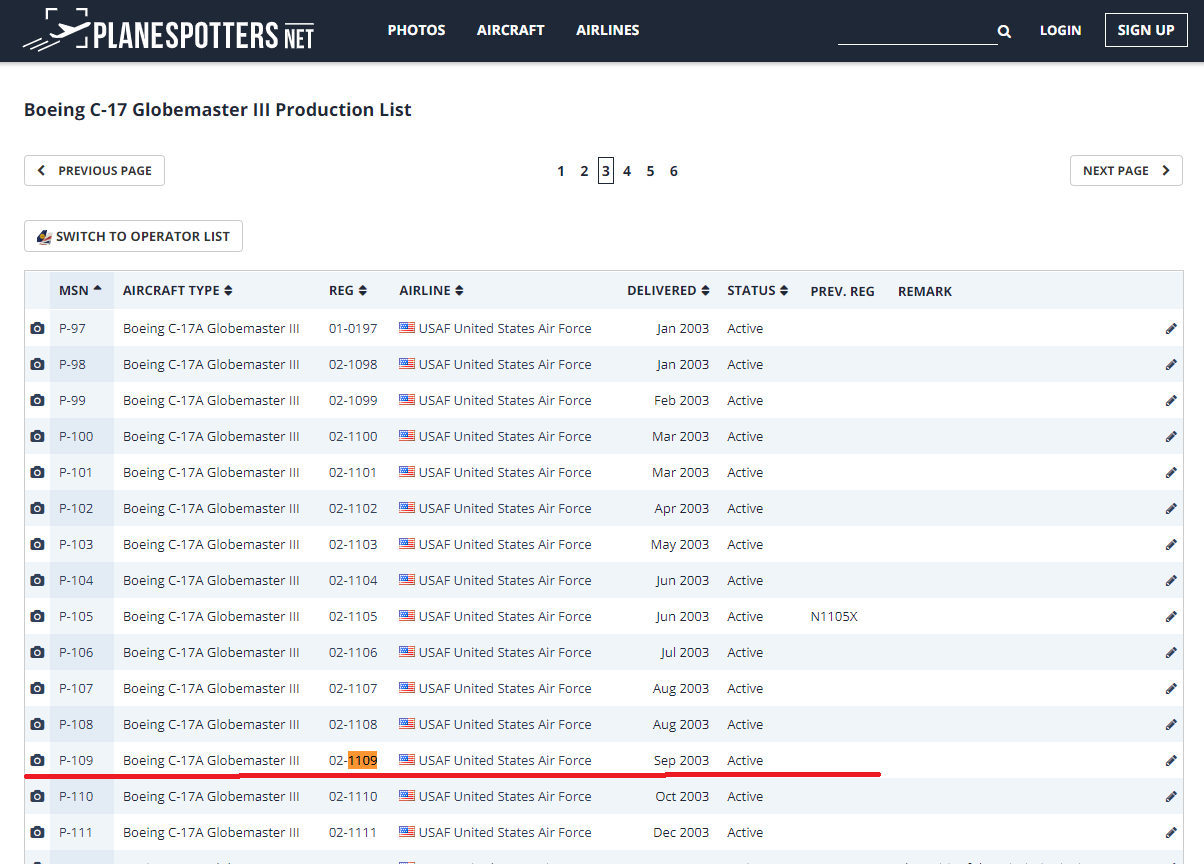Open Boeing C-17A type link for P-100
1204x864 pixels.
(x=211, y=436)
